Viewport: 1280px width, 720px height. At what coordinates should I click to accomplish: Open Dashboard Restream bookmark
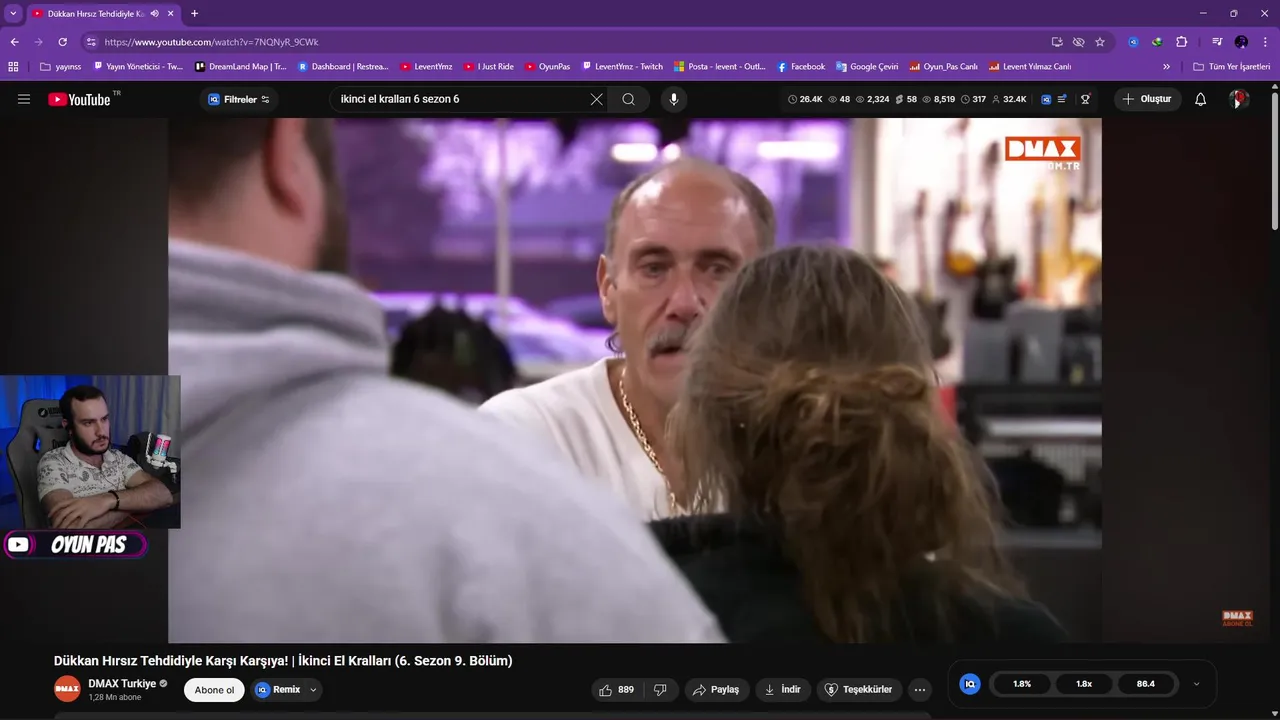point(343,67)
